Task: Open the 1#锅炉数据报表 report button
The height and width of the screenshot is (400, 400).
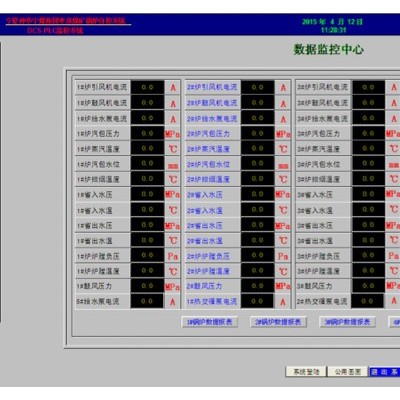Action: click(x=209, y=322)
